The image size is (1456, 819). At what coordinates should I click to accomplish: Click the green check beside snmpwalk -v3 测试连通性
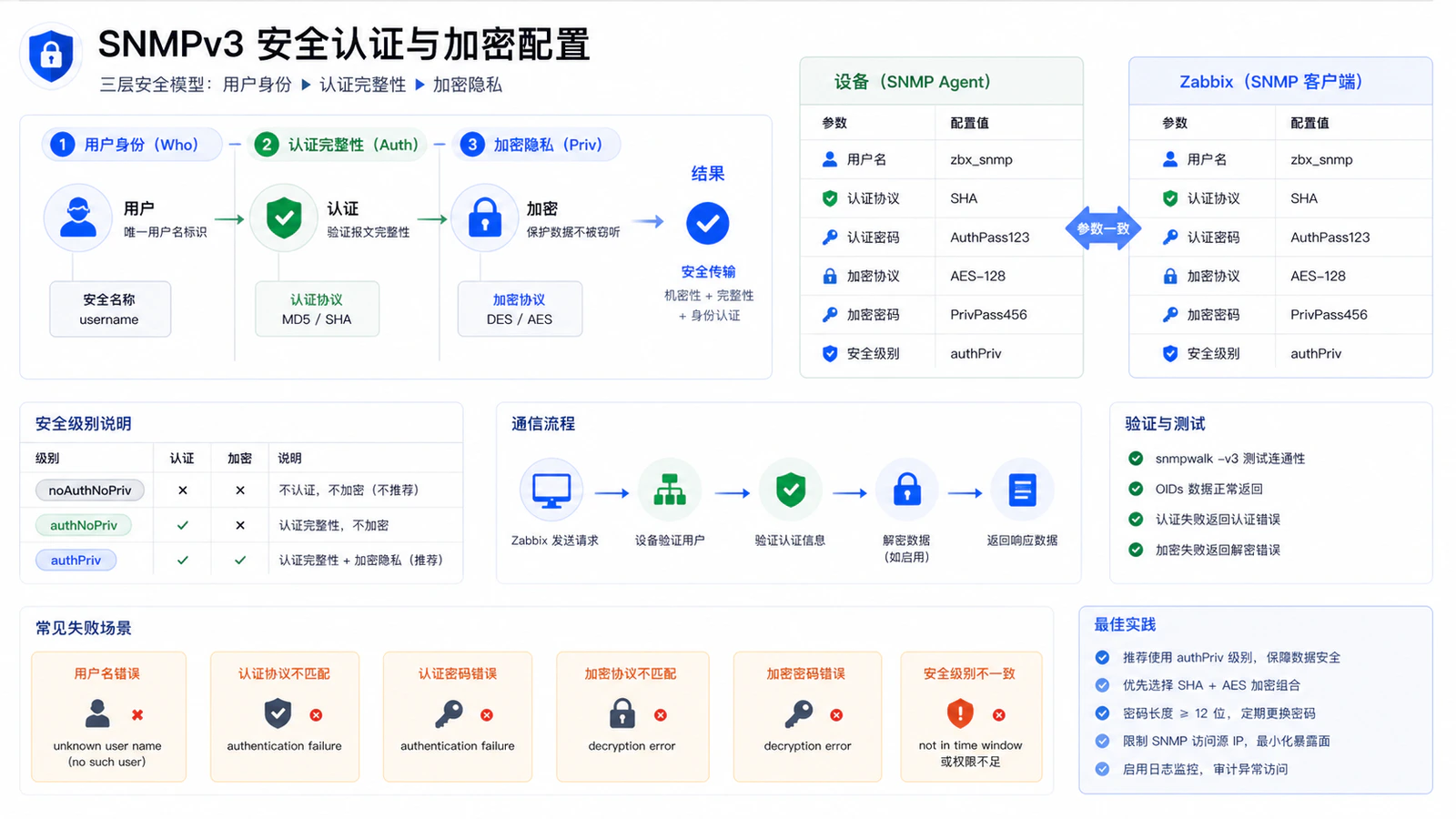click(1136, 459)
